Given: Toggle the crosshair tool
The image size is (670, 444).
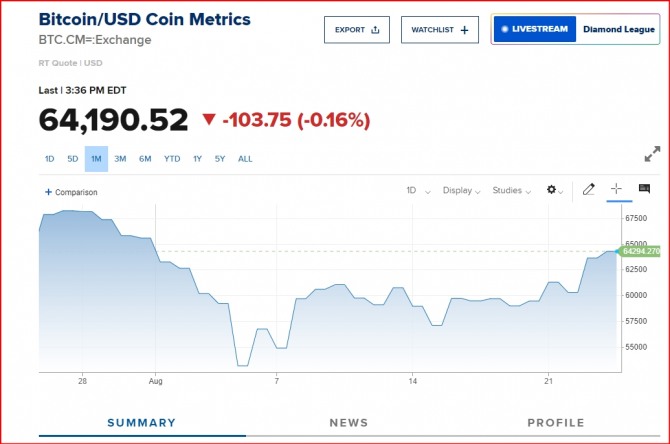Looking at the screenshot, I should 616,189.
